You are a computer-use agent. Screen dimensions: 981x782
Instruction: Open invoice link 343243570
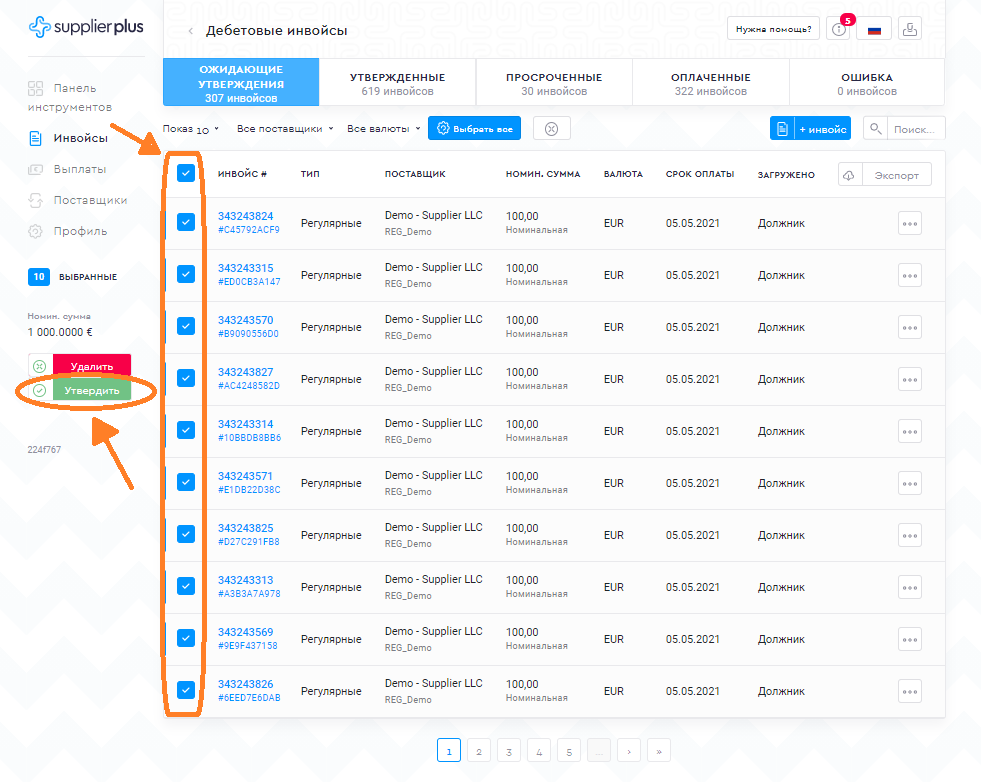point(245,320)
